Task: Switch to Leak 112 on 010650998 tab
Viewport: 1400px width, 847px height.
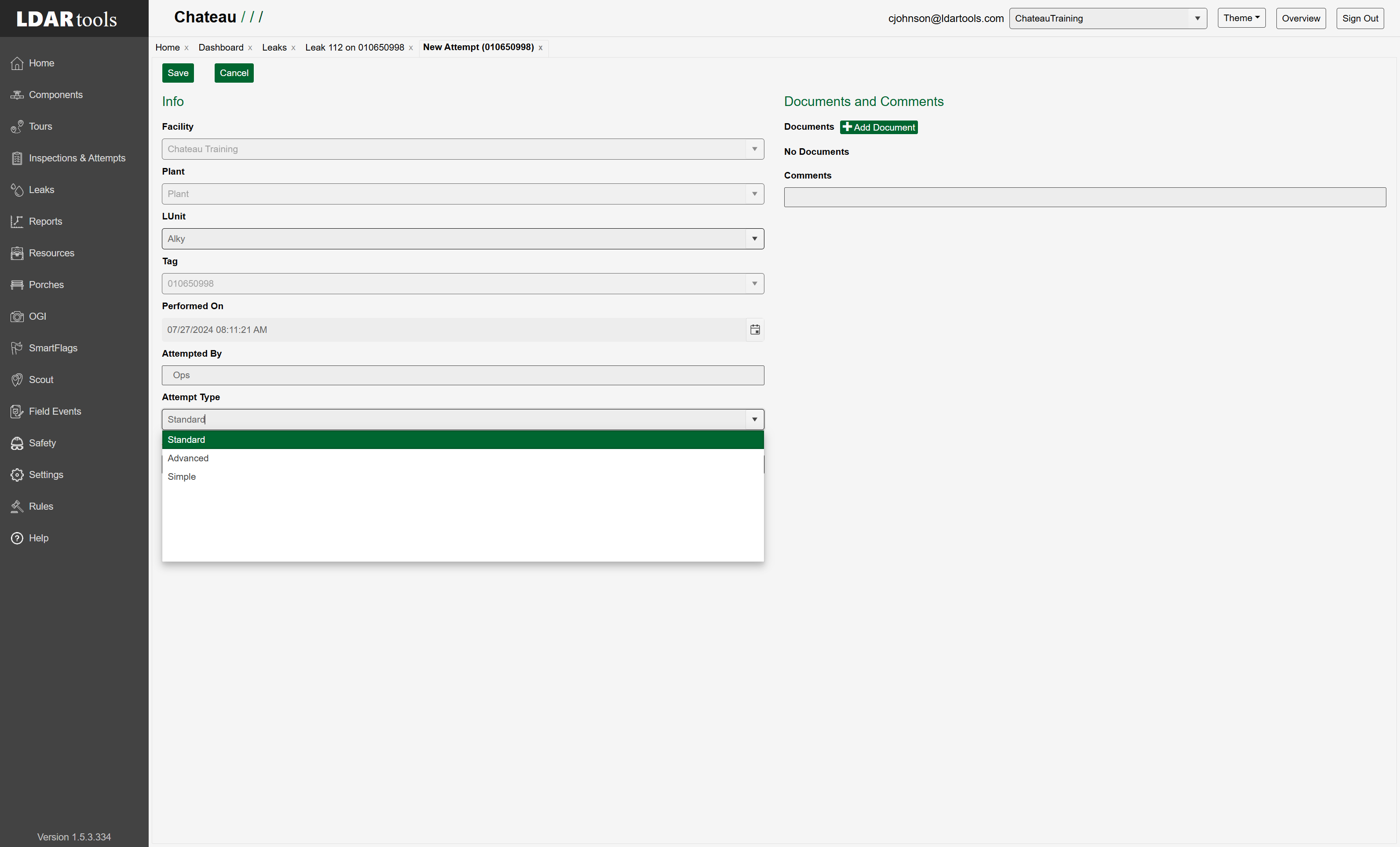Action: click(x=355, y=47)
